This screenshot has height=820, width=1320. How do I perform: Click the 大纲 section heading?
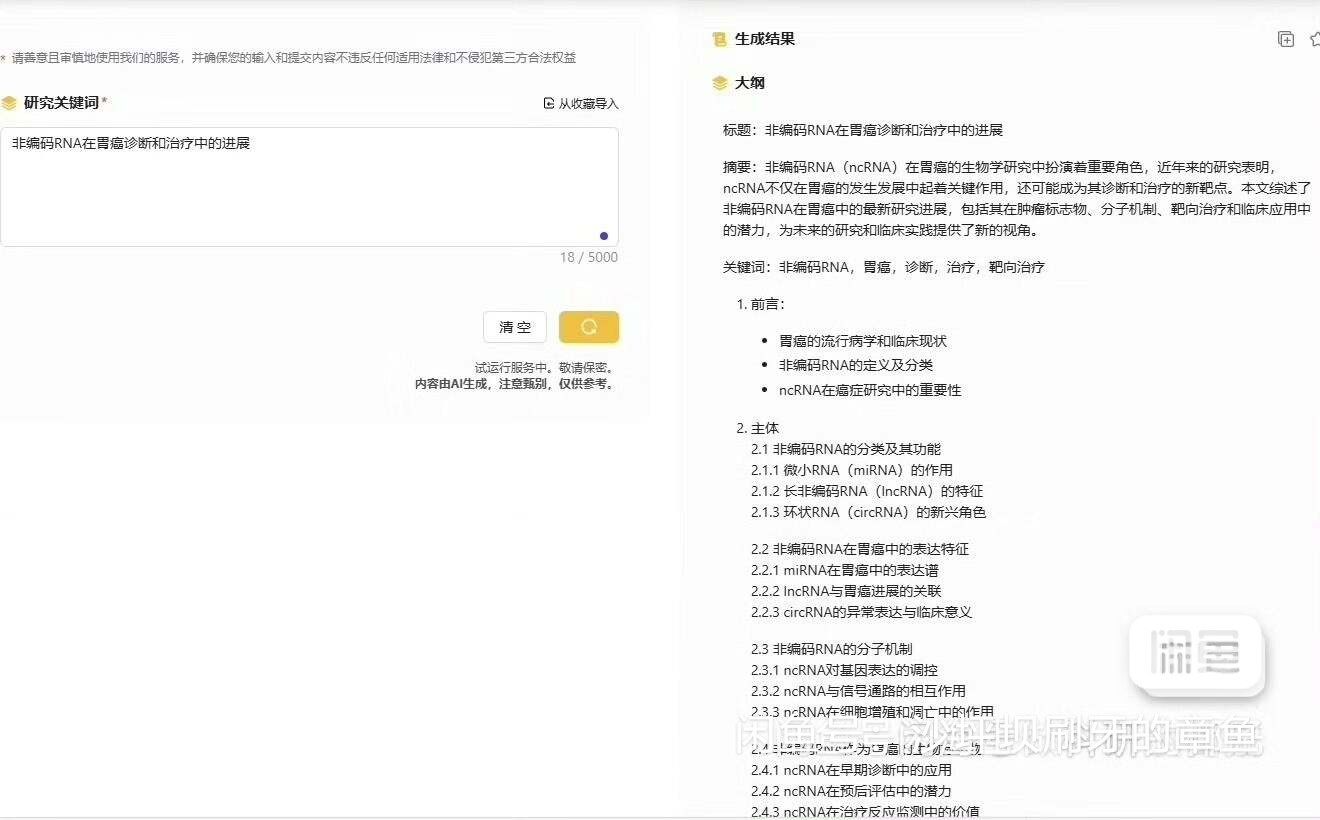click(x=750, y=83)
